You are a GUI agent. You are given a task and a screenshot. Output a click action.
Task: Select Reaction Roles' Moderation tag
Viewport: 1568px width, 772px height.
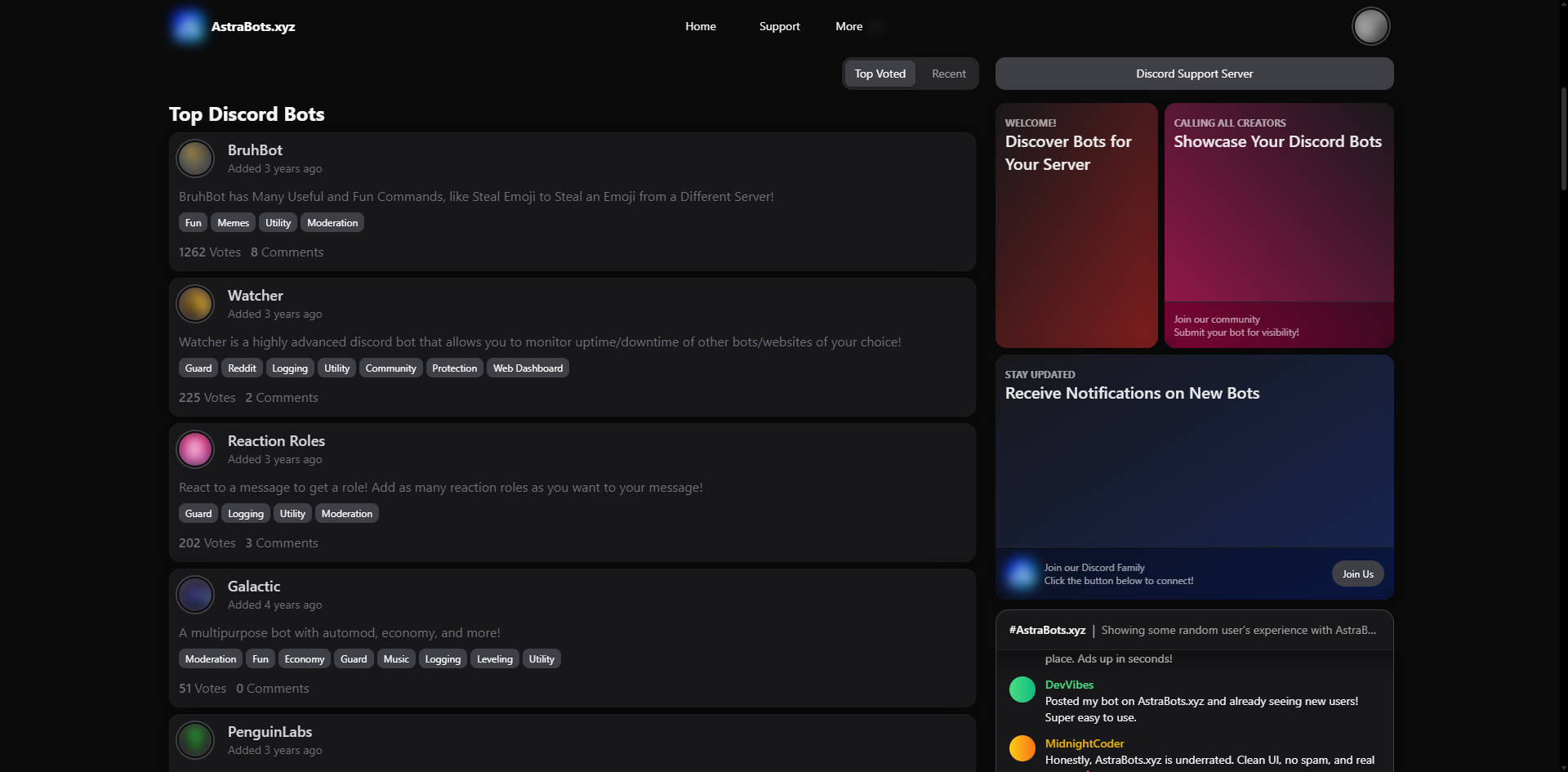pos(347,514)
